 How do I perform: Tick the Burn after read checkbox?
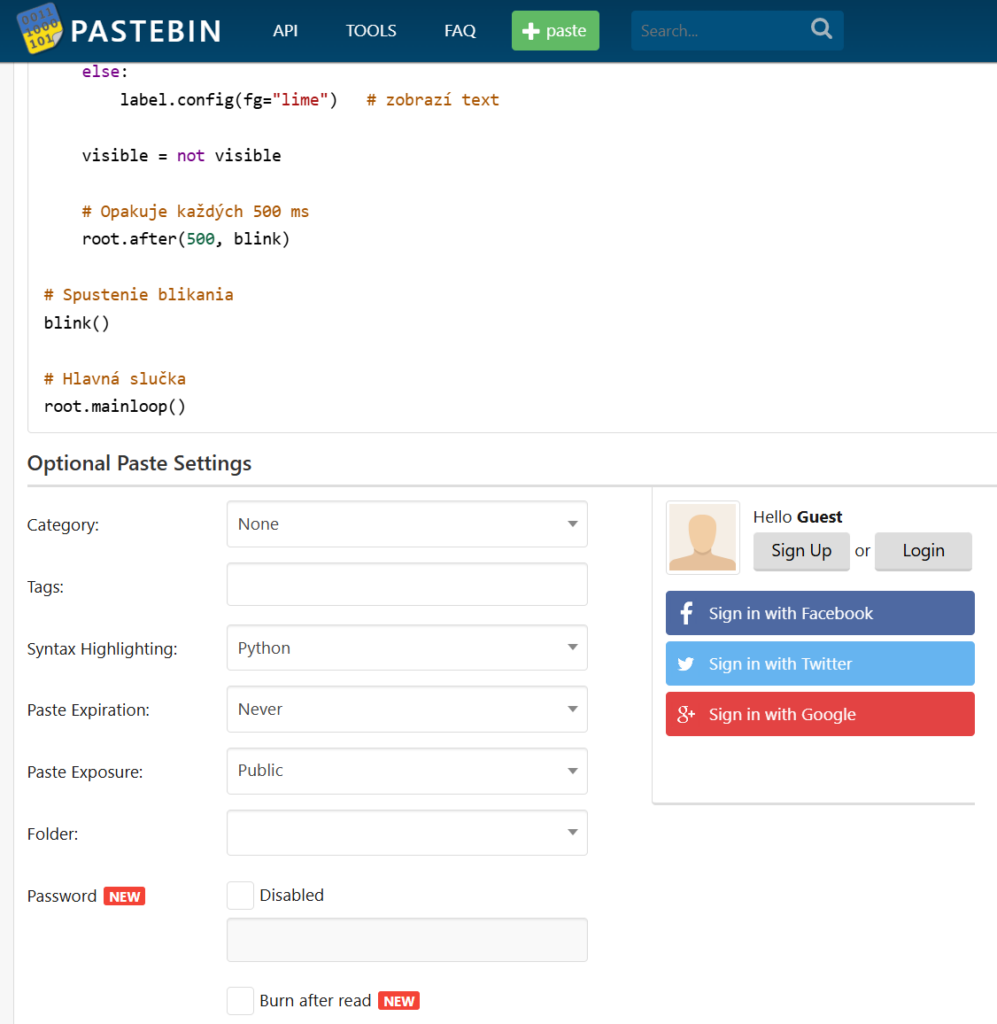[240, 1000]
